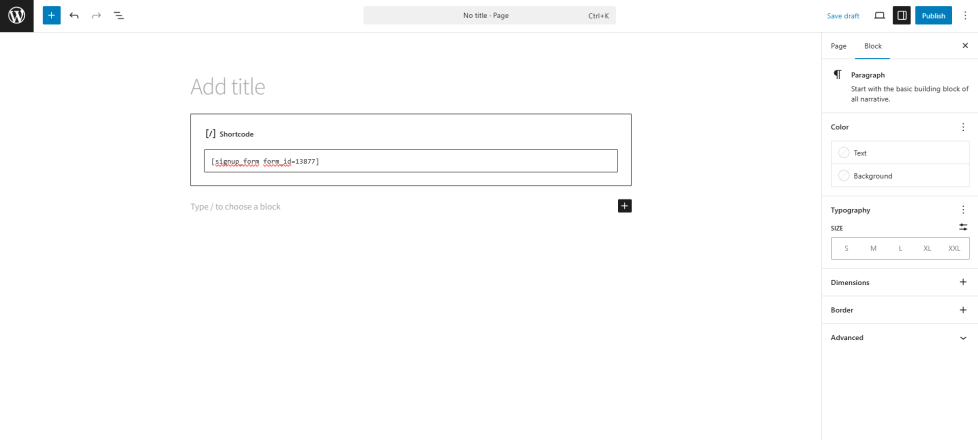Click Save draft

843,16
